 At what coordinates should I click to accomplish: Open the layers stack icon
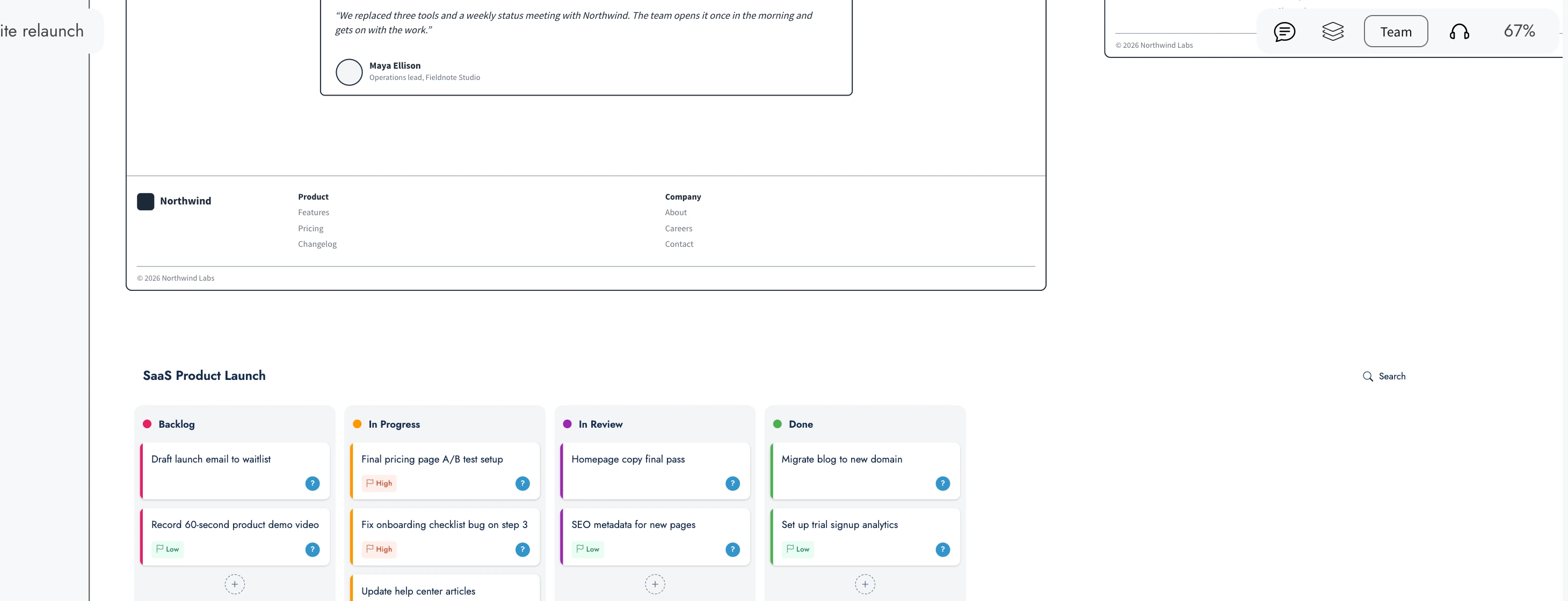[1332, 32]
